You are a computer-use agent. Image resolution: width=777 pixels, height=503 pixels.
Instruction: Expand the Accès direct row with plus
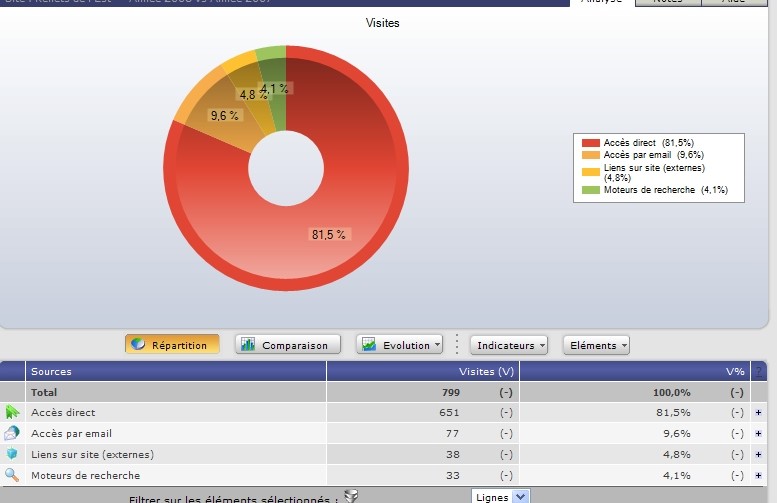[x=759, y=413]
